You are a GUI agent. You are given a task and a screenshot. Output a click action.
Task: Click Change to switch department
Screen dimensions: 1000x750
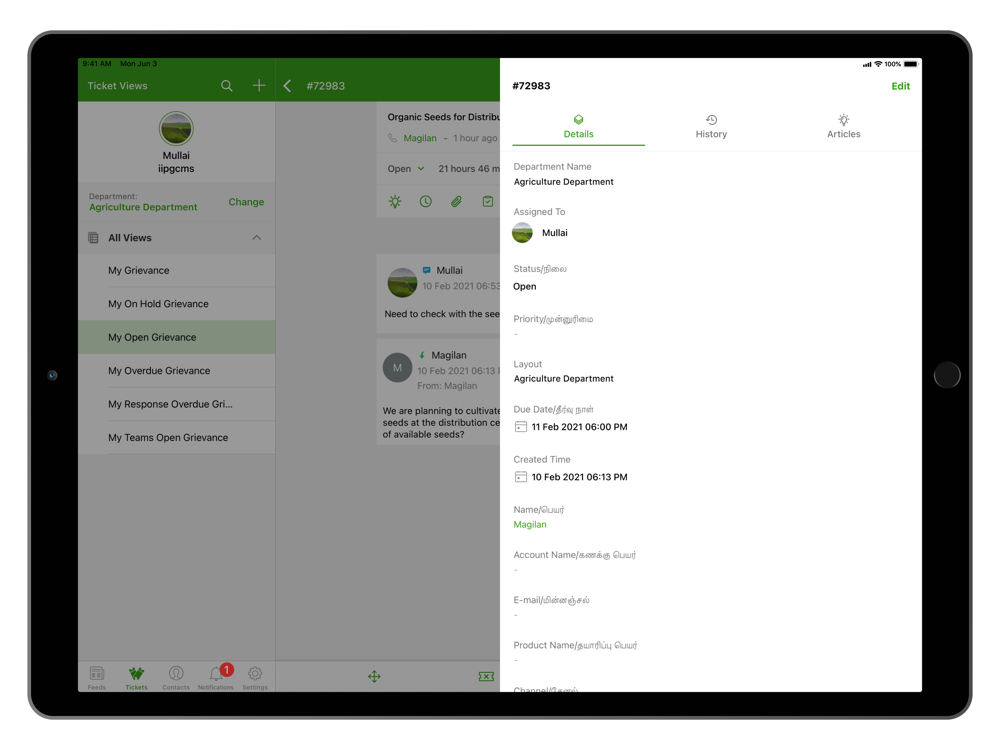coord(246,202)
